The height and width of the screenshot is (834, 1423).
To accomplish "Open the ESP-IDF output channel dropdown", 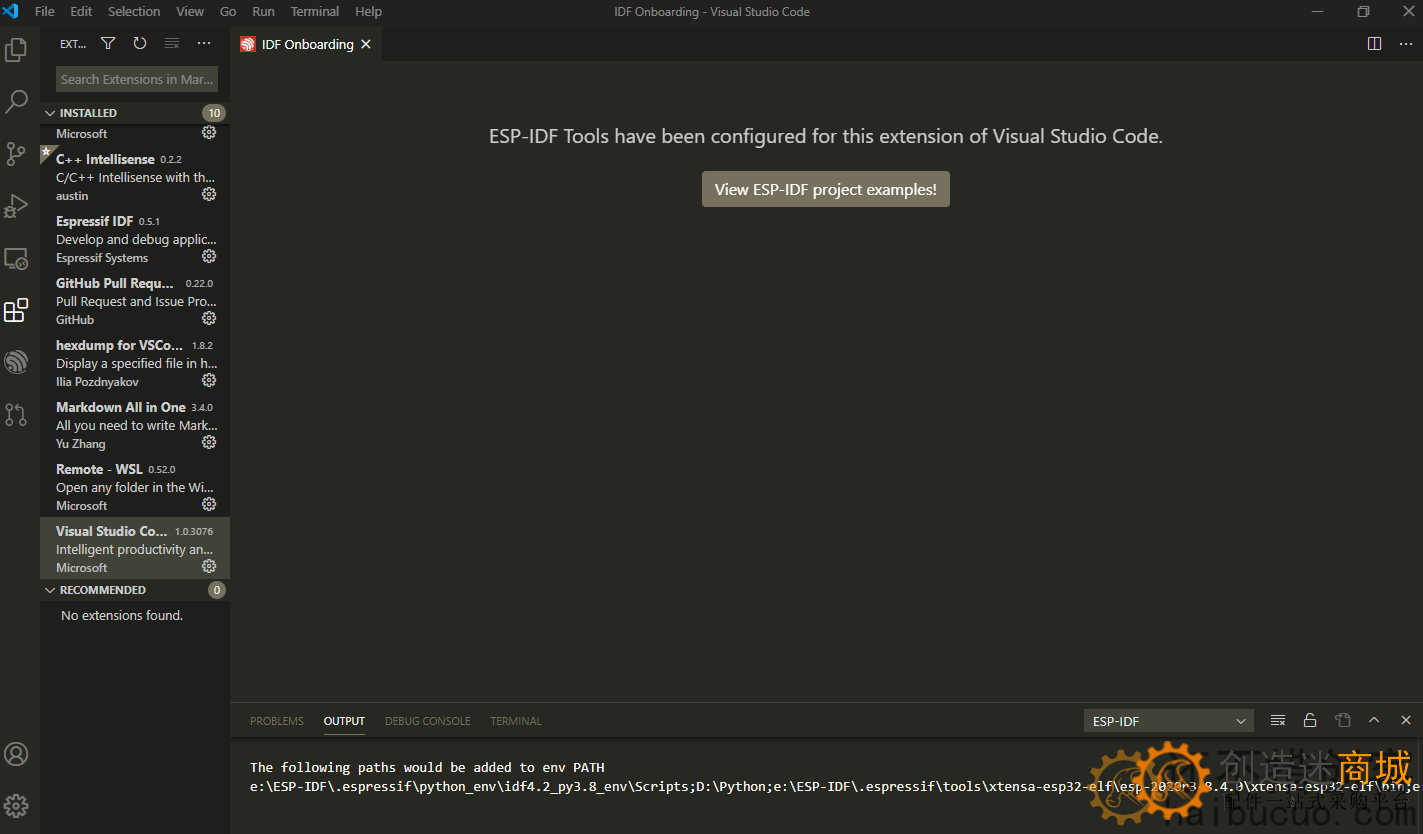I will pyautogui.click(x=1169, y=721).
